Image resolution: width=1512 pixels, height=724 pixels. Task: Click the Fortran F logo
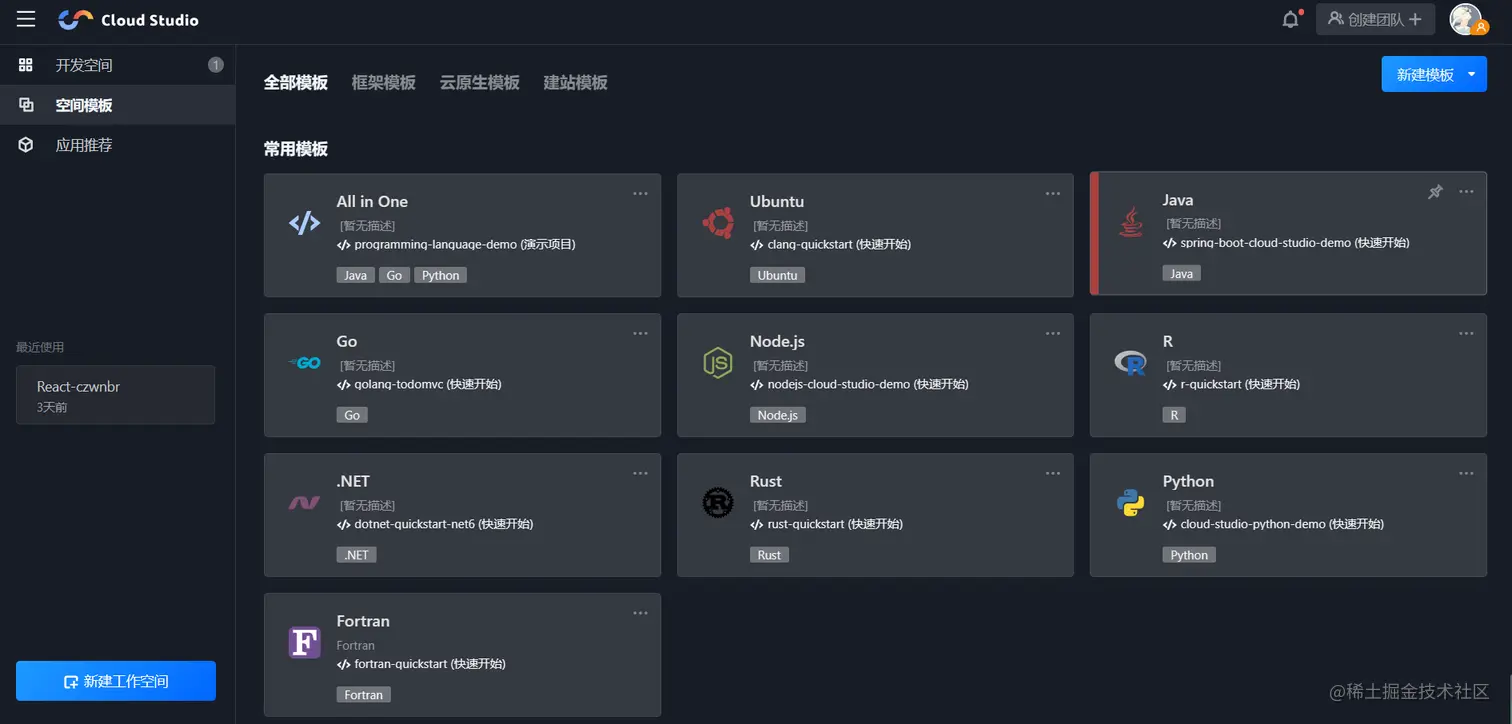[x=304, y=642]
